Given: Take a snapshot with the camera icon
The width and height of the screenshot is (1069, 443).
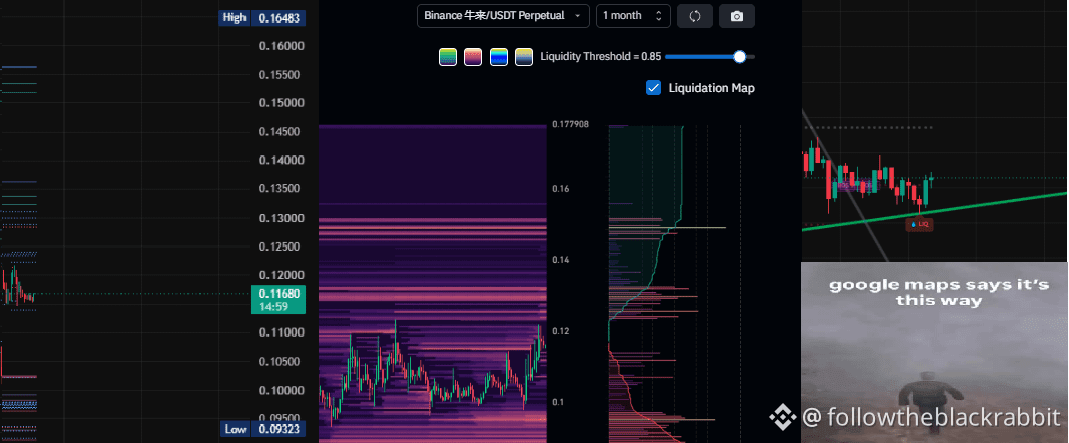Looking at the screenshot, I should tap(736, 16).
